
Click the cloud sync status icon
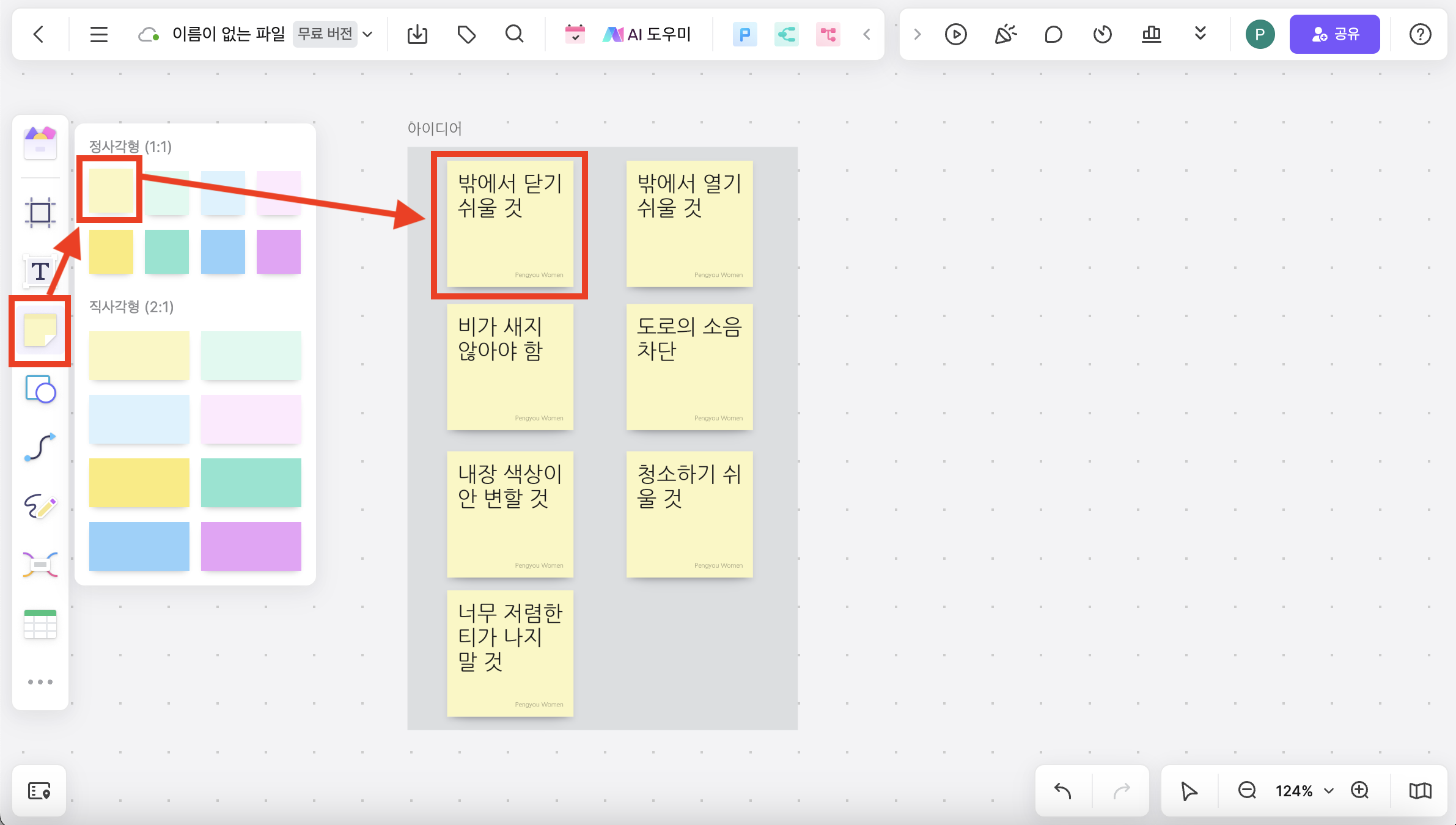click(x=149, y=34)
